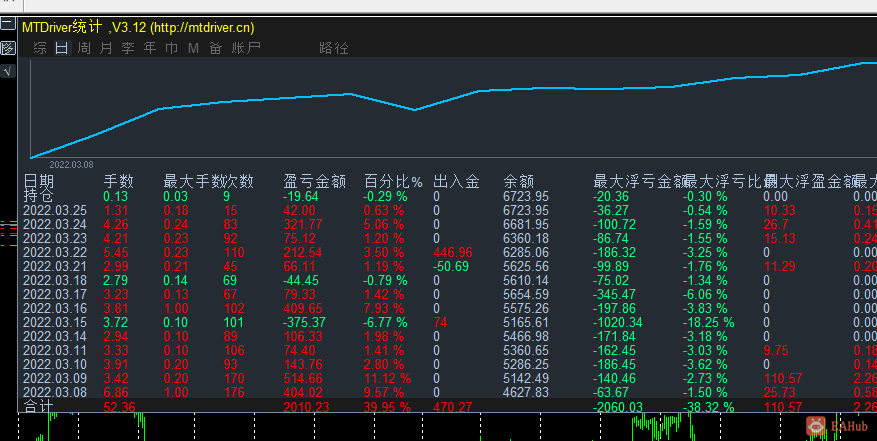
Task: Click the 11.12 % percentage value
Action: (388, 378)
